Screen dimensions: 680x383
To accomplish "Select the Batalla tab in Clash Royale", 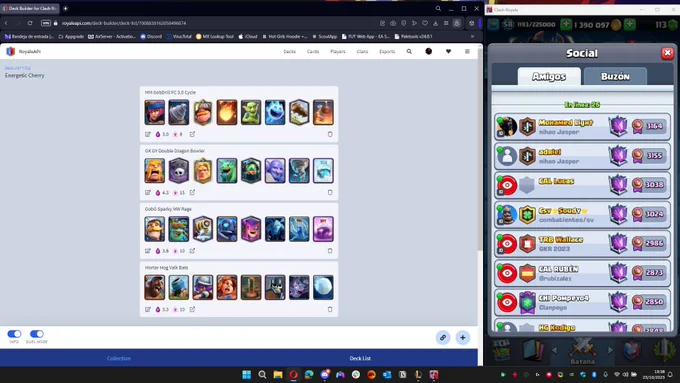I will pyautogui.click(x=582, y=351).
